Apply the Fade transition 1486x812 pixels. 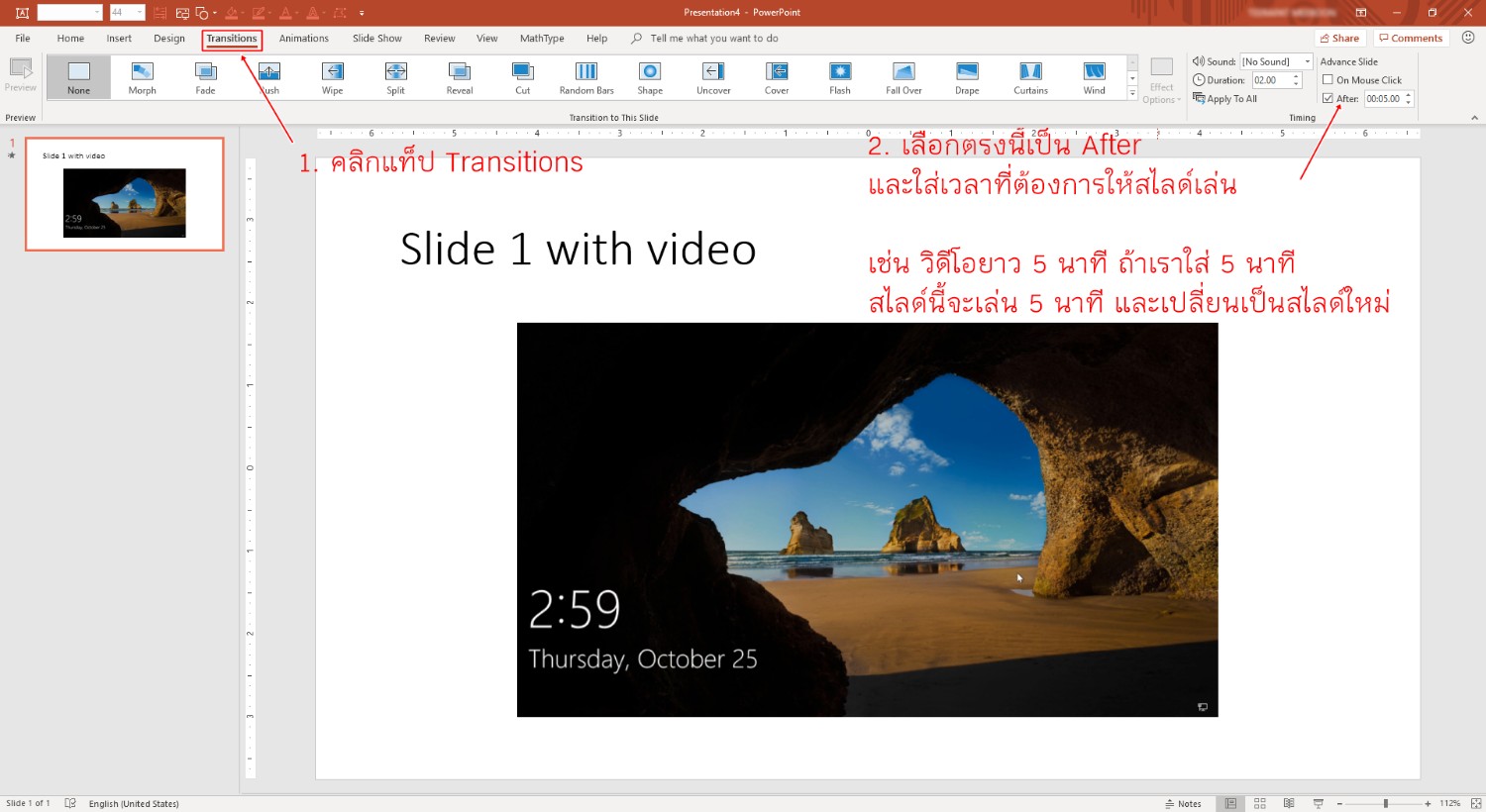[x=205, y=77]
